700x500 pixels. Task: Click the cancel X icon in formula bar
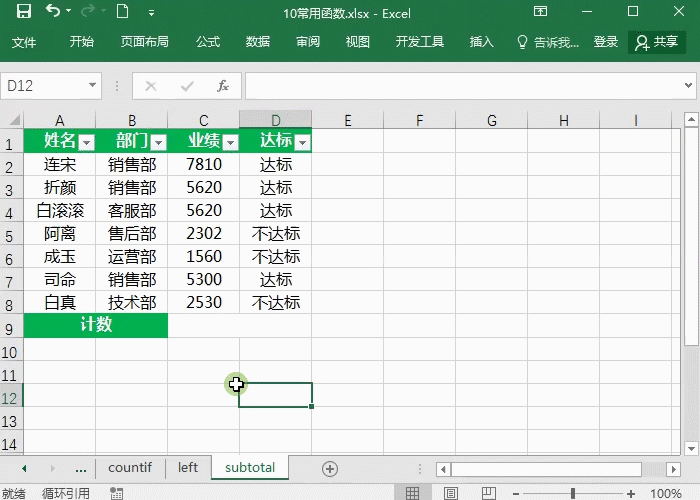tap(151, 86)
